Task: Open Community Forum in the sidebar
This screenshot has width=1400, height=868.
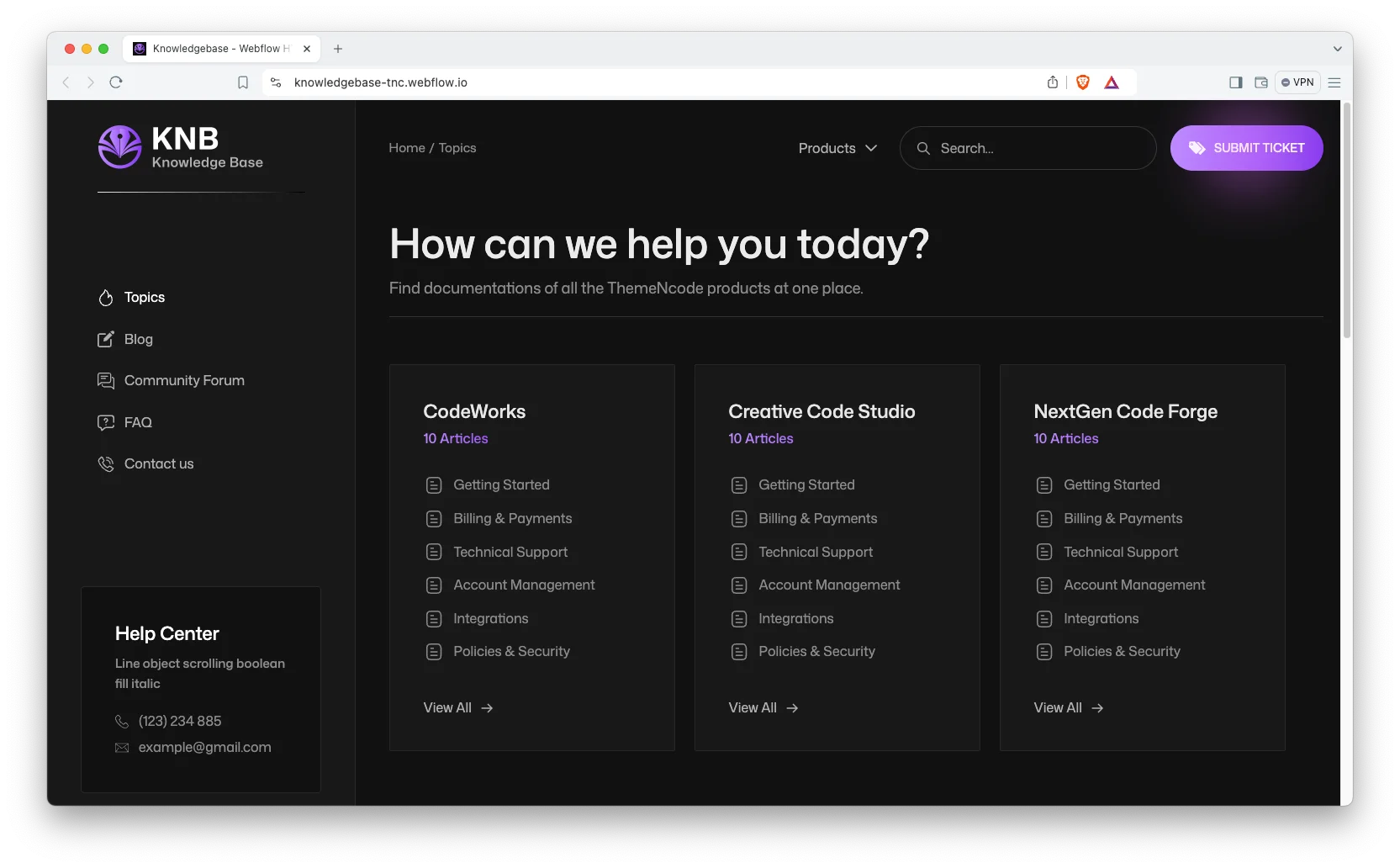Action: click(x=183, y=381)
